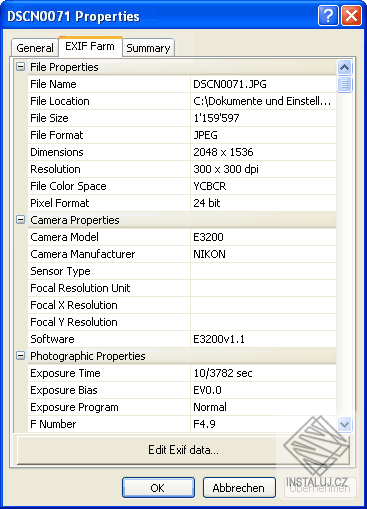
Task: Select the Camera Manufacturer row label
Action: point(83,254)
